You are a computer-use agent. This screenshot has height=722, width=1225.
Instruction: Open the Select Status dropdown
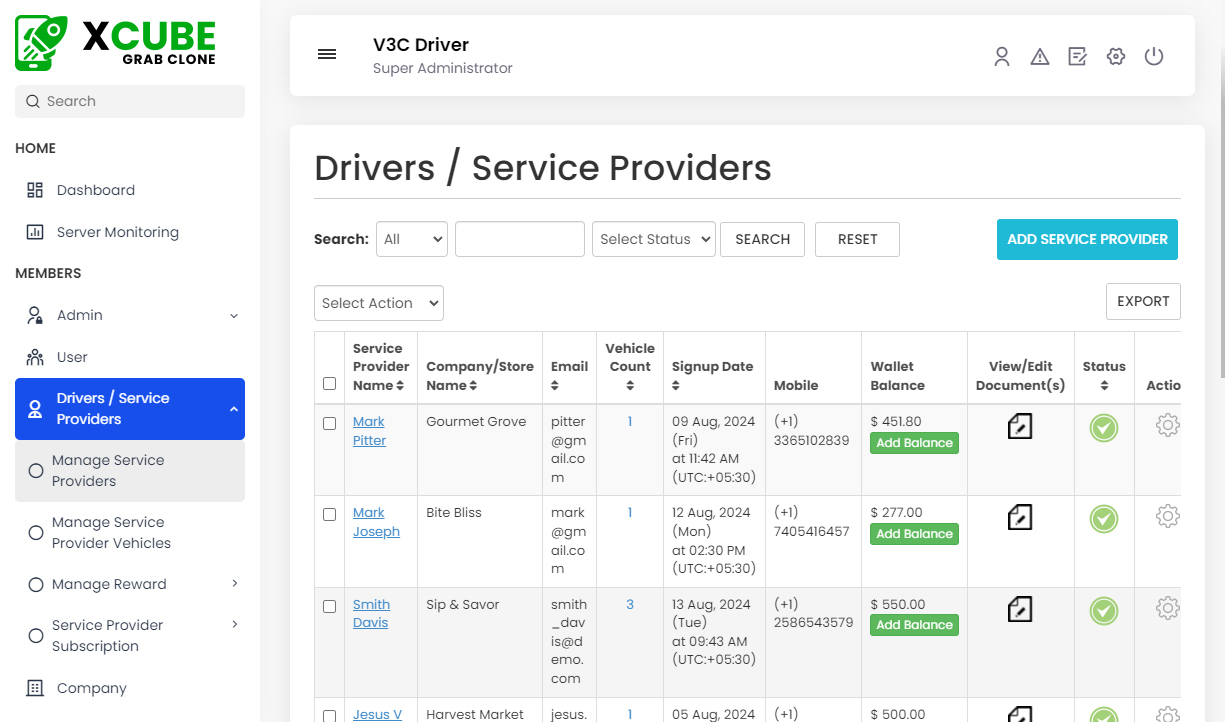pyautogui.click(x=653, y=239)
